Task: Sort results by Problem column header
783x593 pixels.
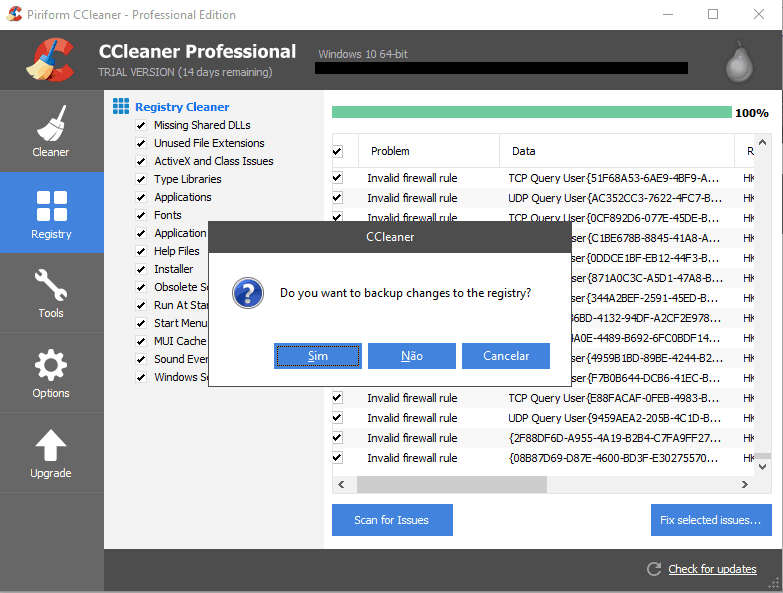Action: tap(429, 151)
